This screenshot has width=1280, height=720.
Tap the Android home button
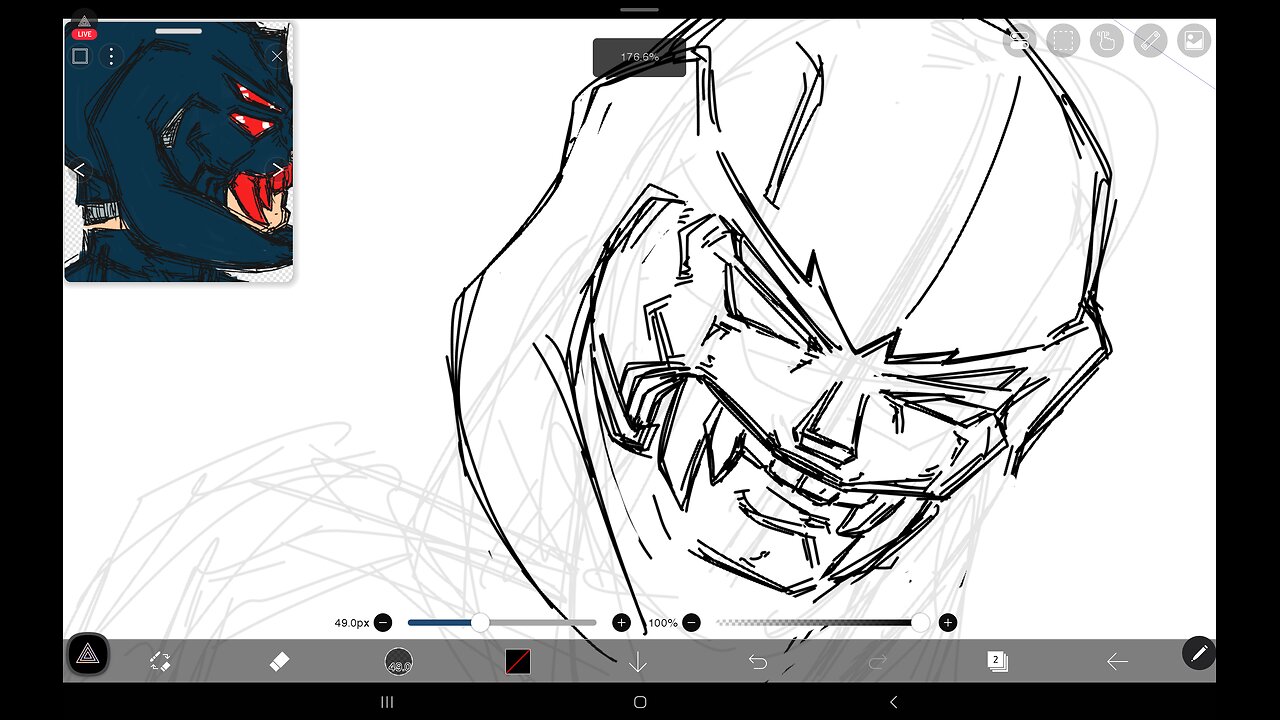click(640, 702)
